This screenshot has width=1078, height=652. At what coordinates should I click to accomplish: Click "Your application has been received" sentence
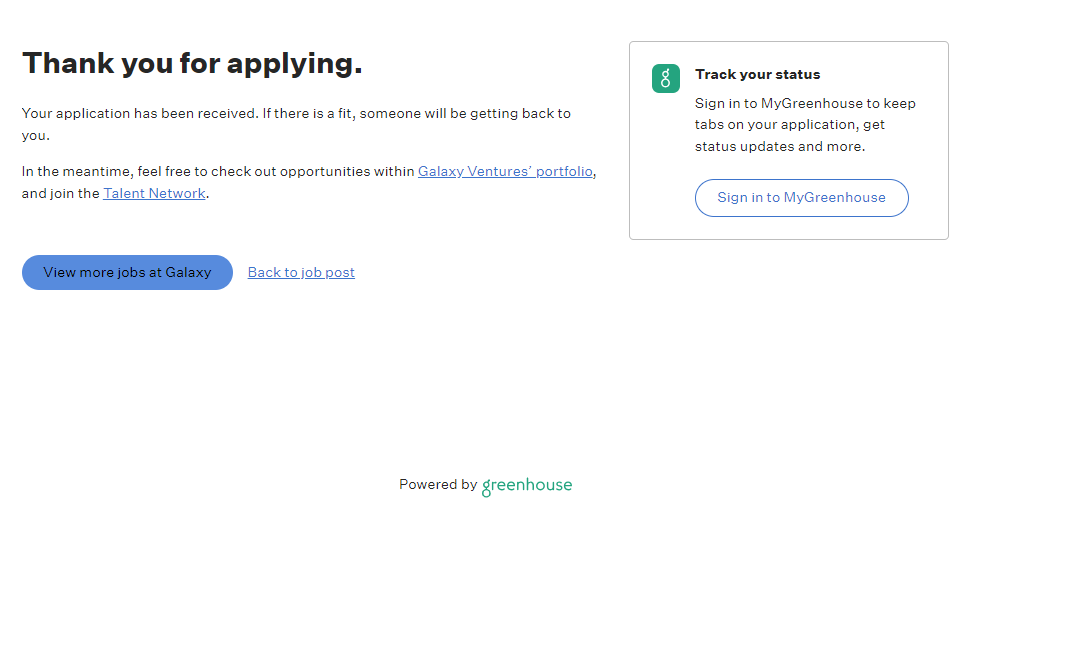140,113
